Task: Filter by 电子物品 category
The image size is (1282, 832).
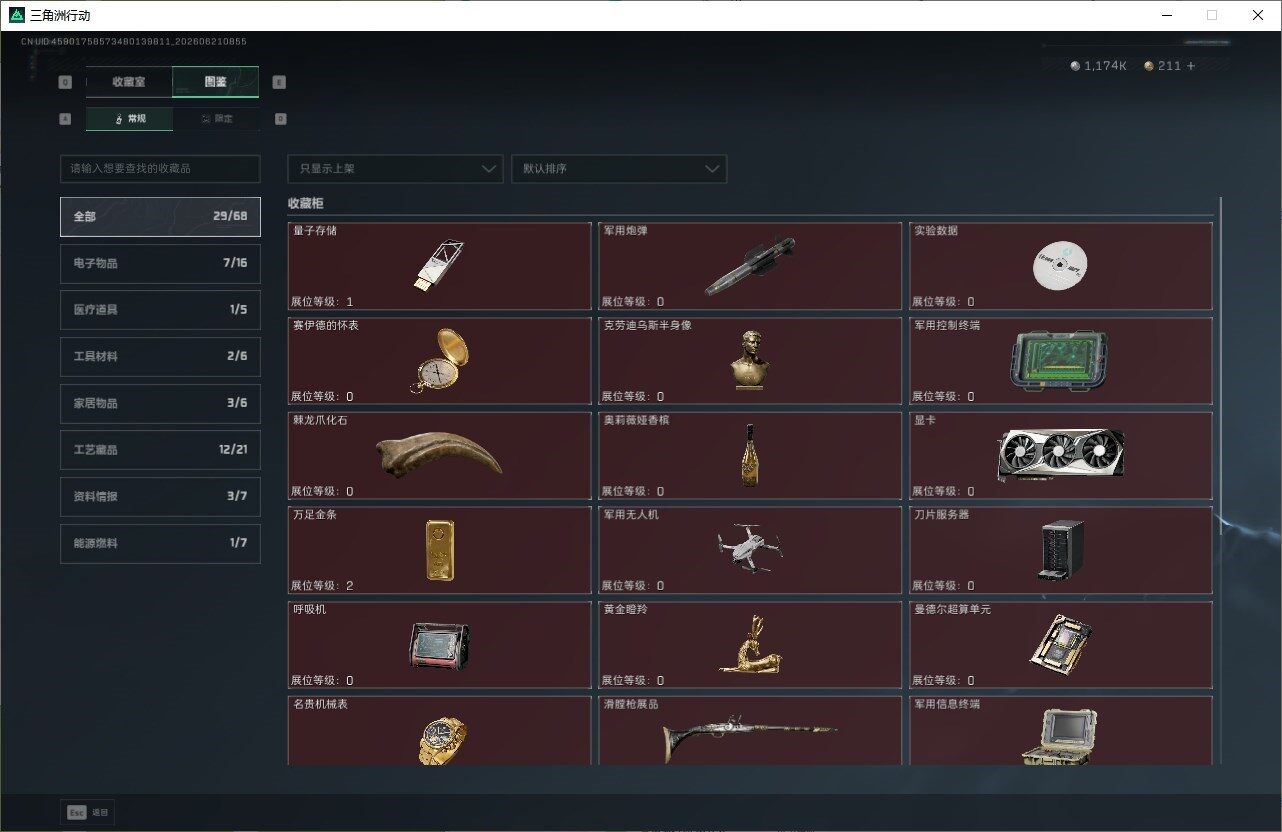Action: click(x=160, y=263)
